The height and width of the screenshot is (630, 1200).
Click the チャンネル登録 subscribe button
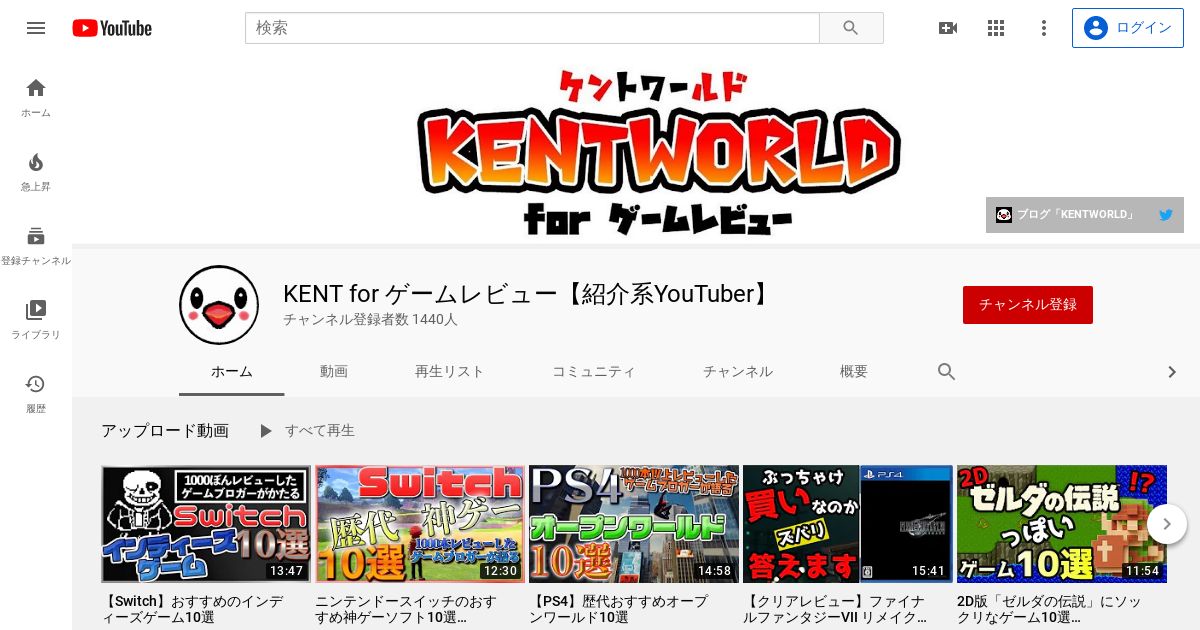click(1028, 305)
